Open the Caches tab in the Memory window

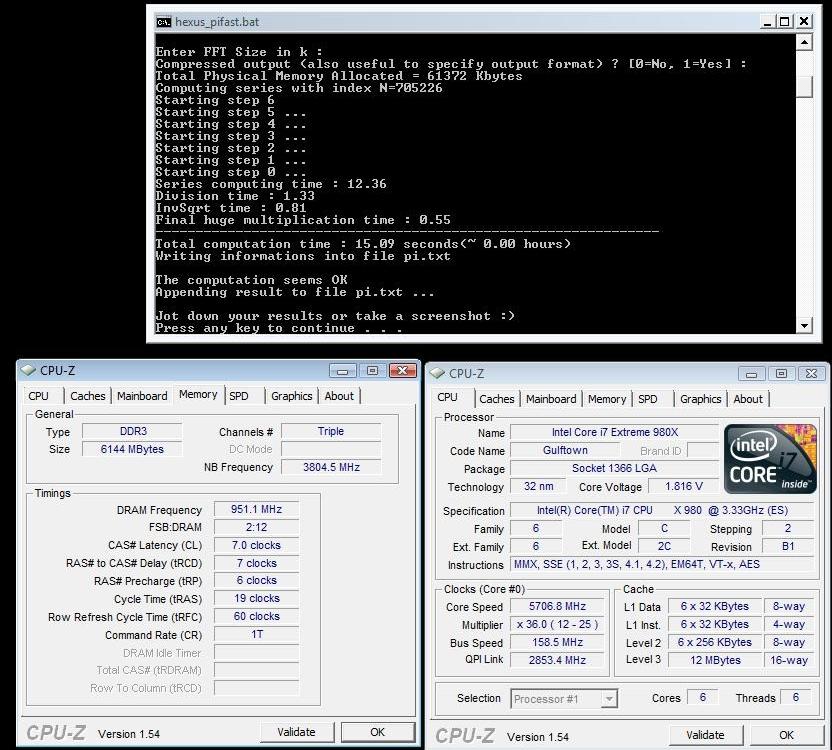[x=88, y=396]
